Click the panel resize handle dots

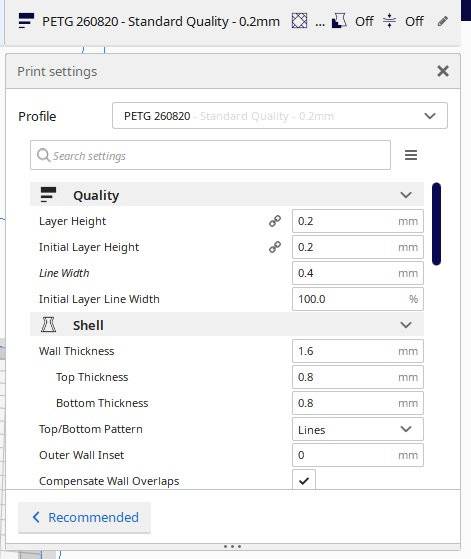click(x=232, y=546)
